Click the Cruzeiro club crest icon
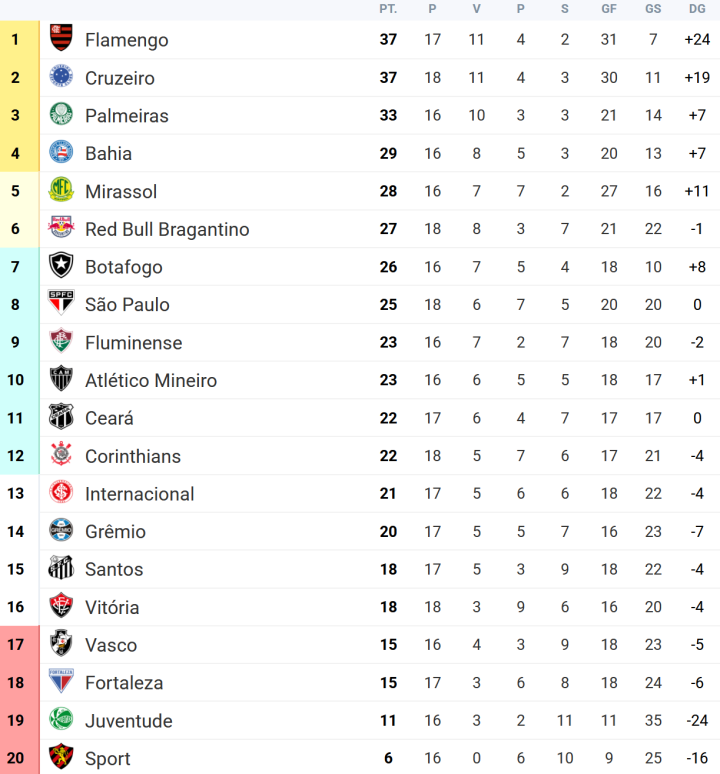Viewport: 720px width, 774px height. 61,78
